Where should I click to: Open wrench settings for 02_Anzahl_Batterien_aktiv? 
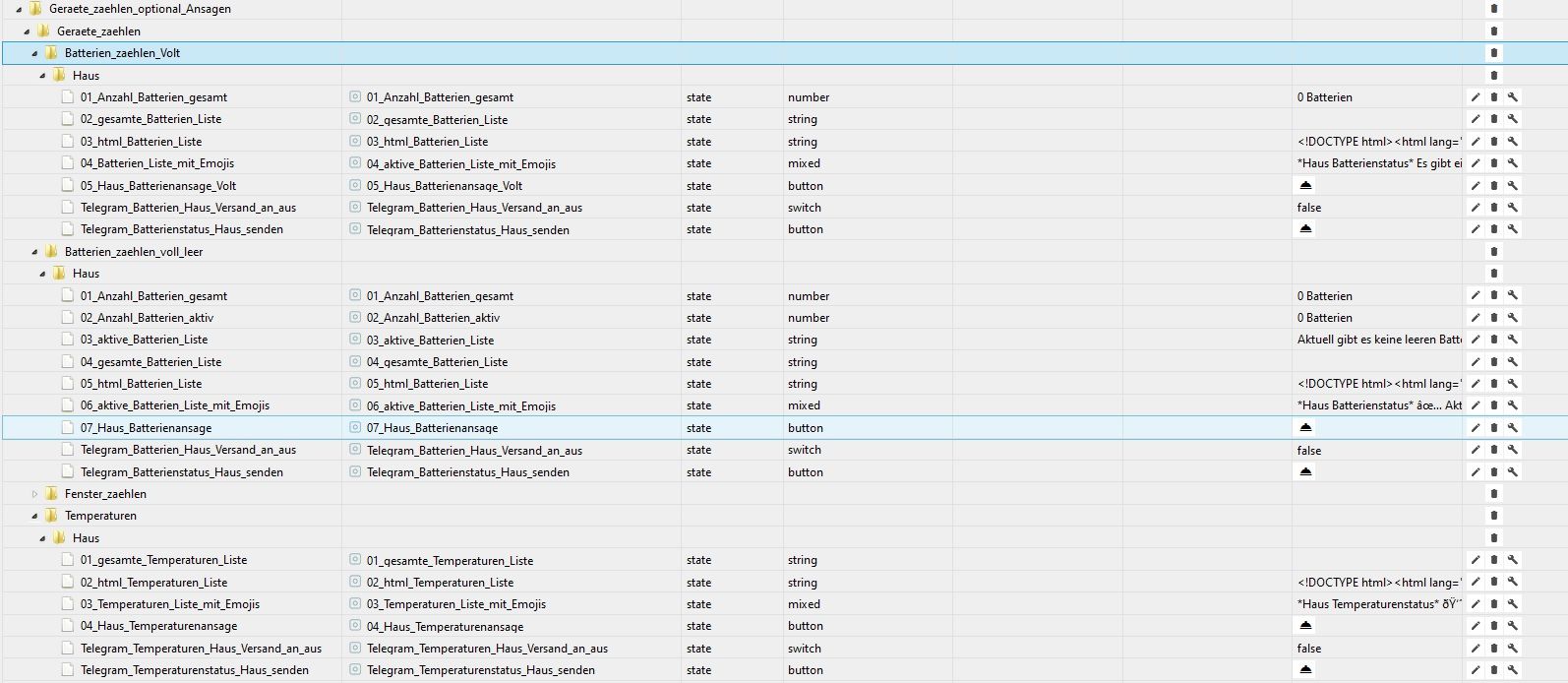point(1513,318)
